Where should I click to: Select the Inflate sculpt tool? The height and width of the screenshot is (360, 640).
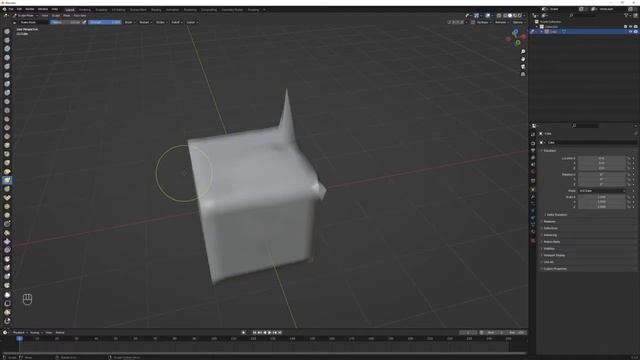[x=7, y=84]
